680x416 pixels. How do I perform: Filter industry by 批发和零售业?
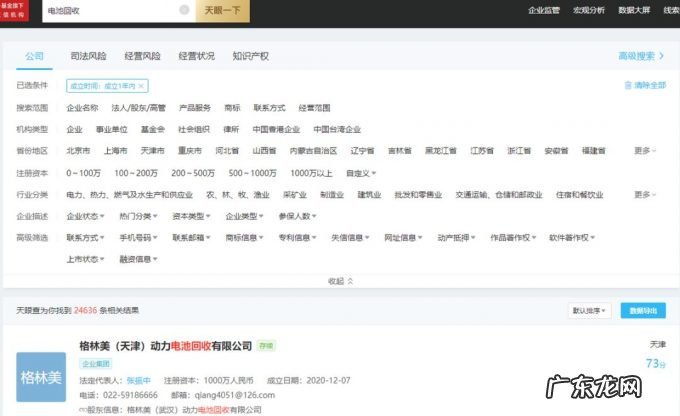418,194
